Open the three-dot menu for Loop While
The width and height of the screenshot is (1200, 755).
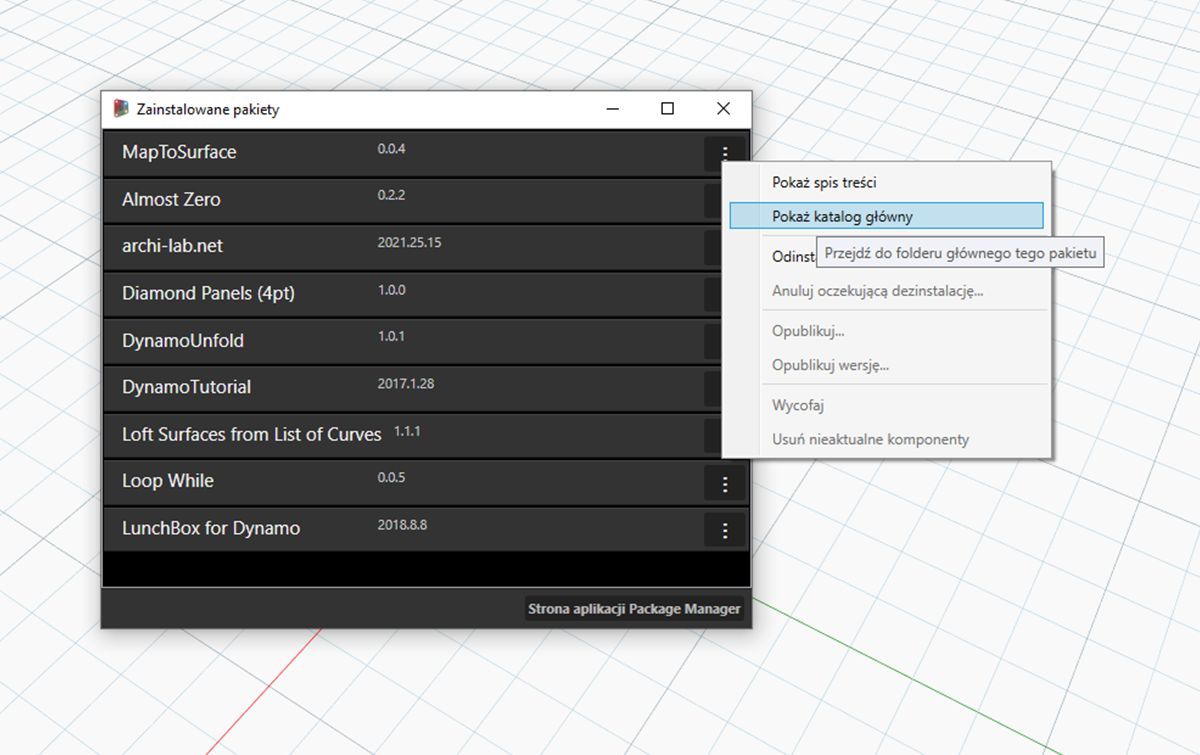(725, 485)
